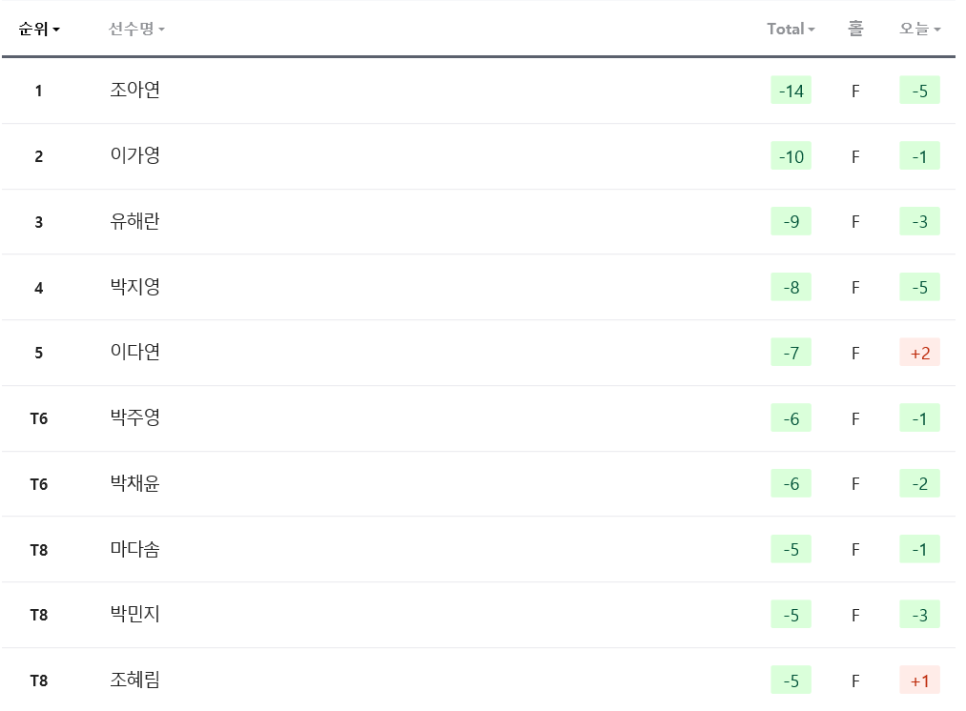Click player name 박채윤
The width and height of the screenshot is (966, 711).
[x=135, y=484]
